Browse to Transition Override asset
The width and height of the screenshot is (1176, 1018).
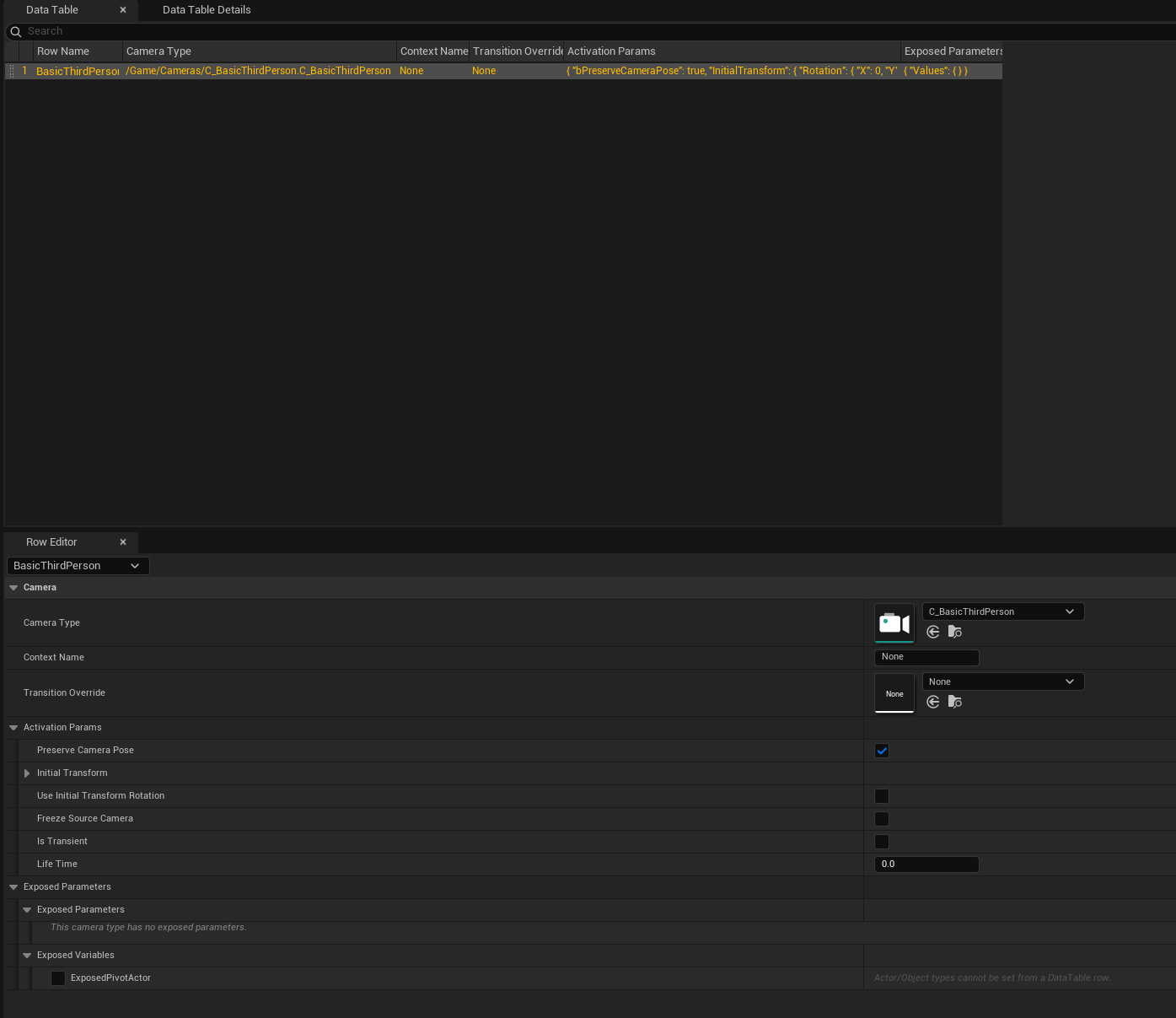pyautogui.click(x=955, y=702)
